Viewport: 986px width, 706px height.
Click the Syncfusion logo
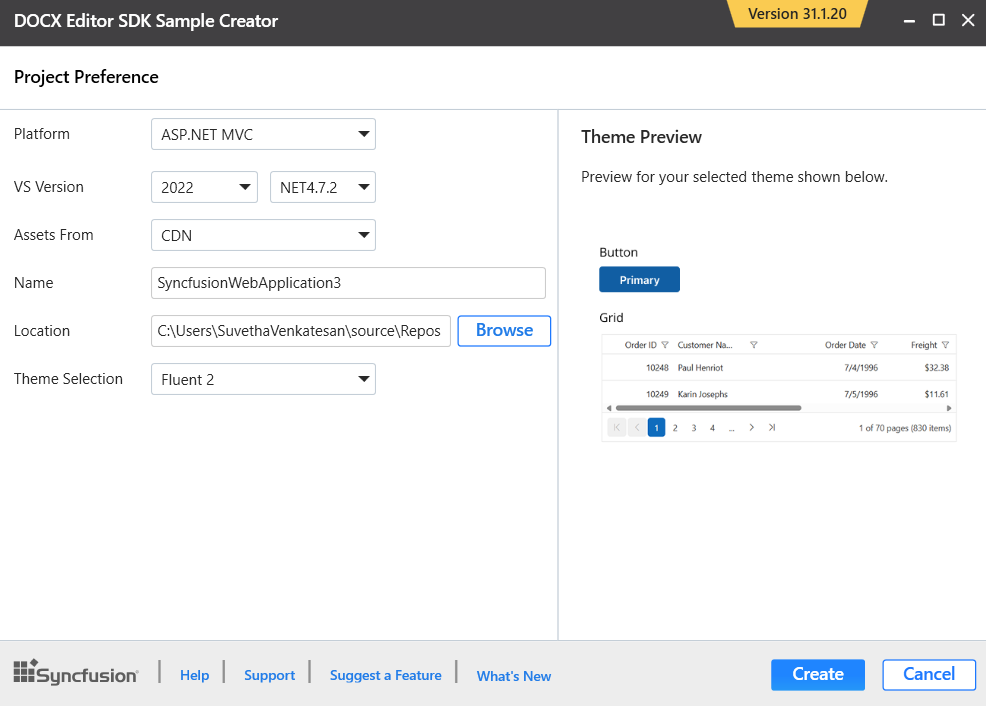[x=76, y=674]
